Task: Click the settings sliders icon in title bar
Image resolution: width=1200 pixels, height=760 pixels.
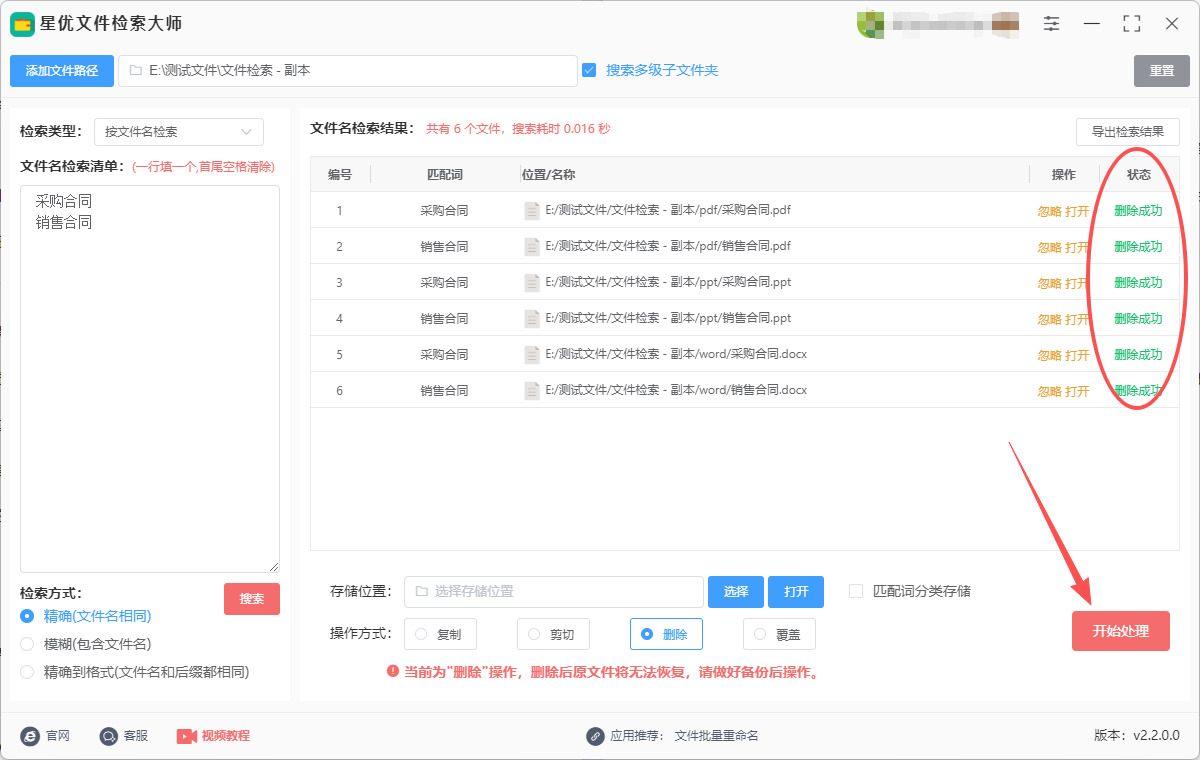Action: pos(1051,24)
